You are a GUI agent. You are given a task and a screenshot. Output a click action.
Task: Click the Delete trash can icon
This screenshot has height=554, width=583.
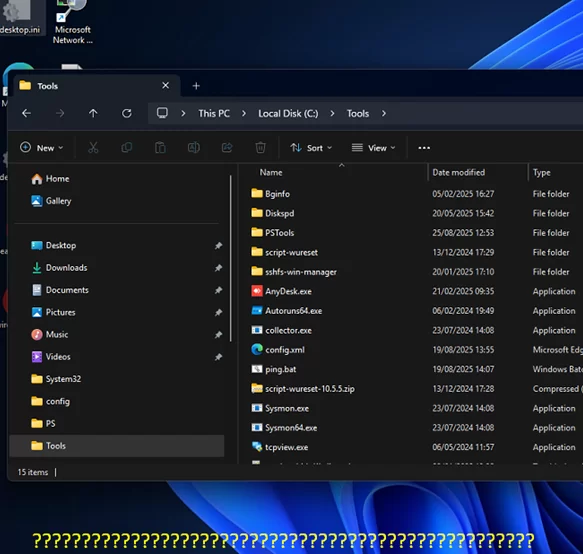click(x=260, y=148)
